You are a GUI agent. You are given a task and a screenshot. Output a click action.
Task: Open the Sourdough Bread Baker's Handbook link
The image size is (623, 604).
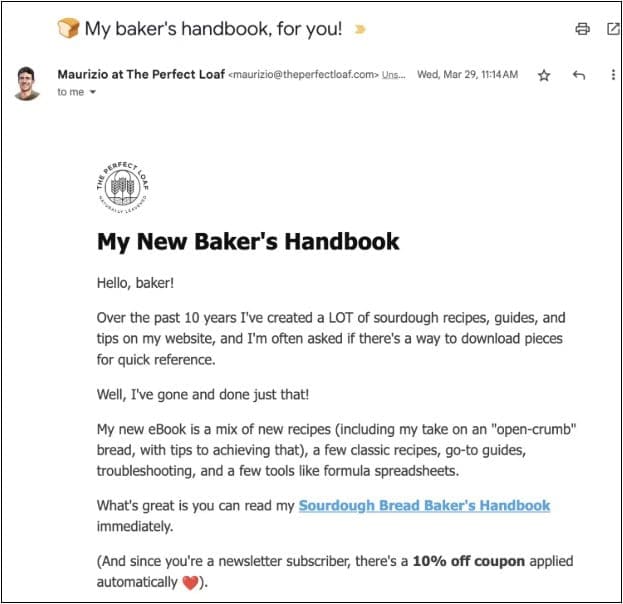click(x=424, y=505)
